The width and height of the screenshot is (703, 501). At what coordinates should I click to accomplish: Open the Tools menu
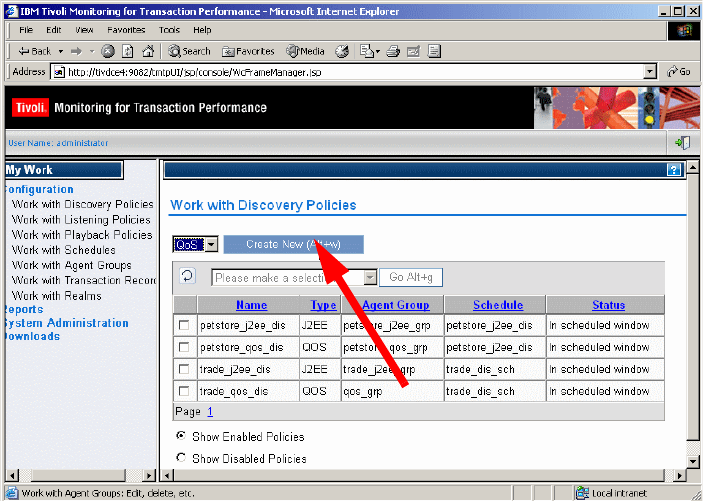pos(169,30)
